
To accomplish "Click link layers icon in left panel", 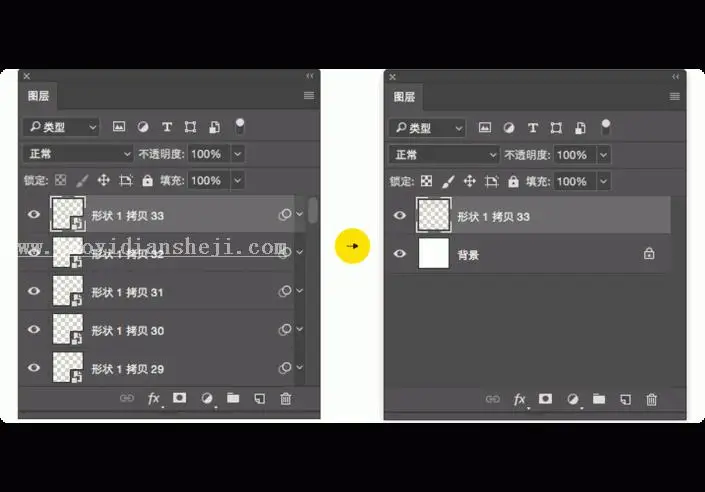I will click(x=127, y=398).
